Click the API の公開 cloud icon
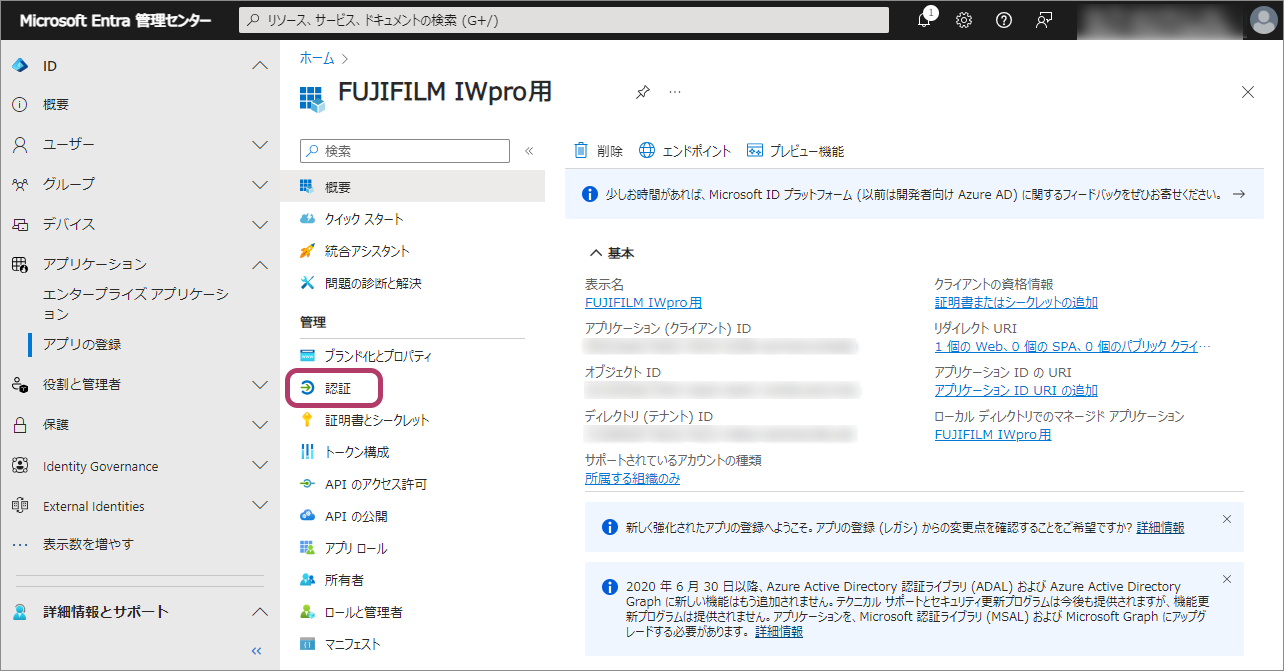1284x671 pixels. pos(308,516)
